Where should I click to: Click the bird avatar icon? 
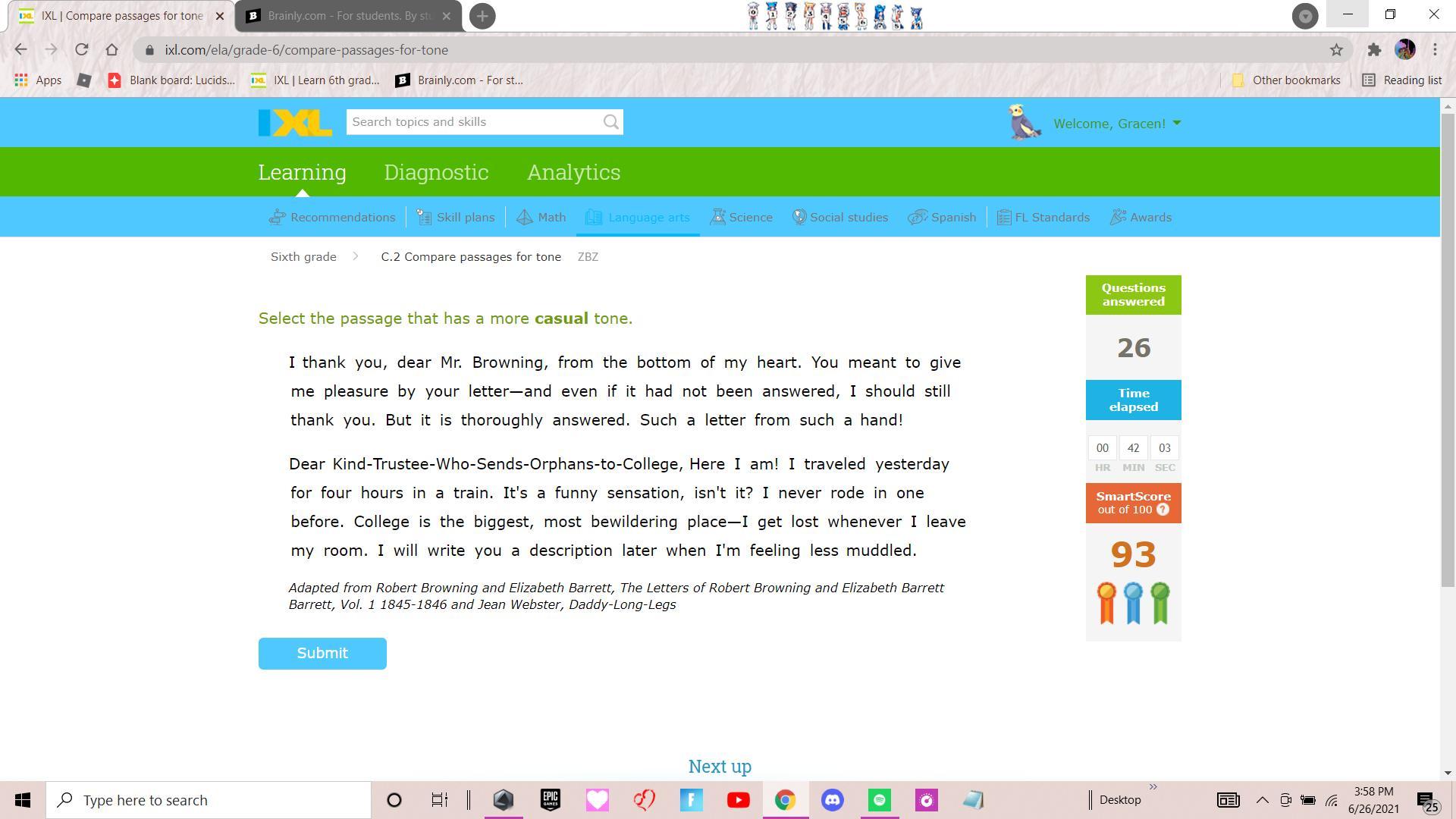1025,123
